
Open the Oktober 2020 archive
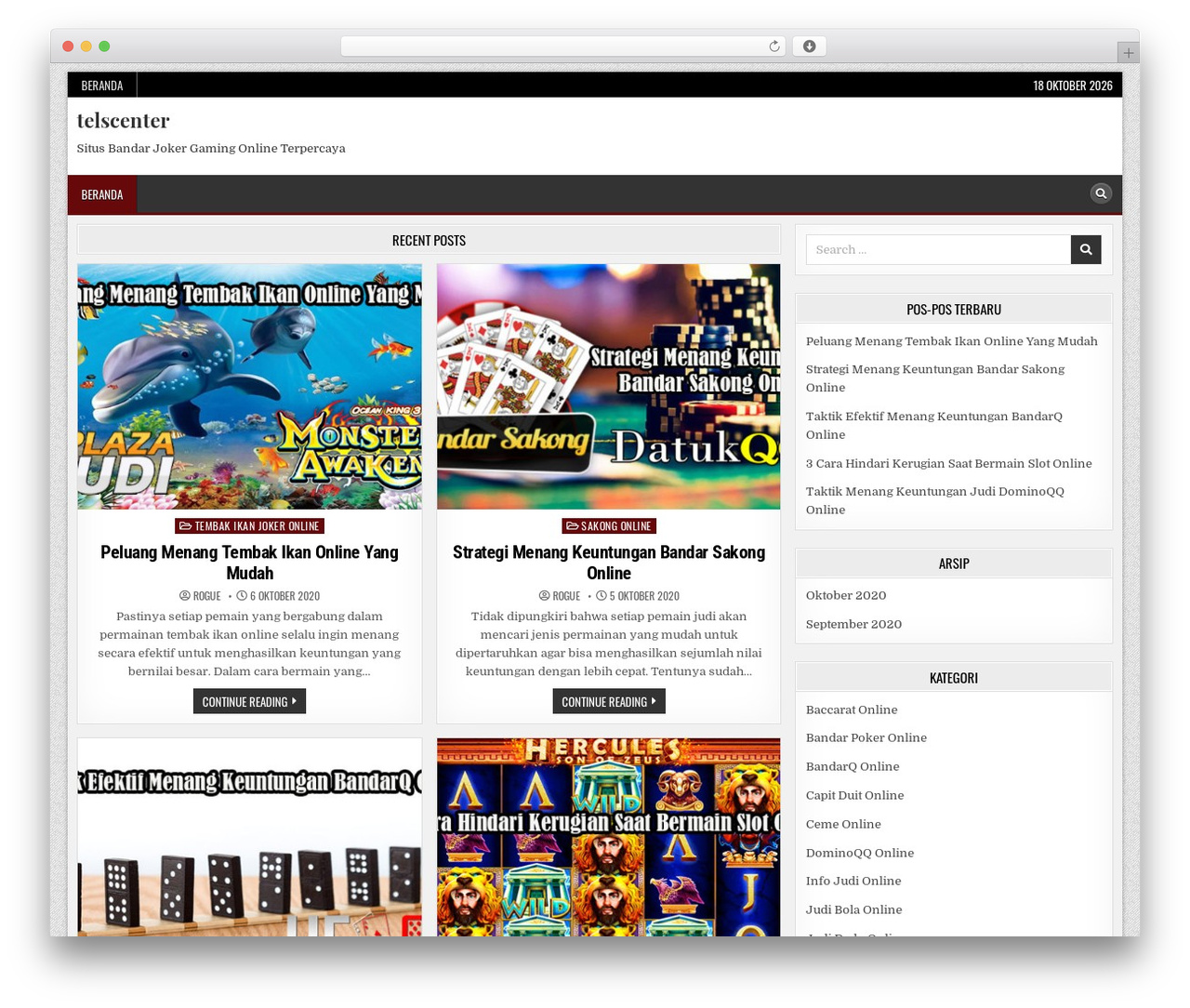coord(846,595)
